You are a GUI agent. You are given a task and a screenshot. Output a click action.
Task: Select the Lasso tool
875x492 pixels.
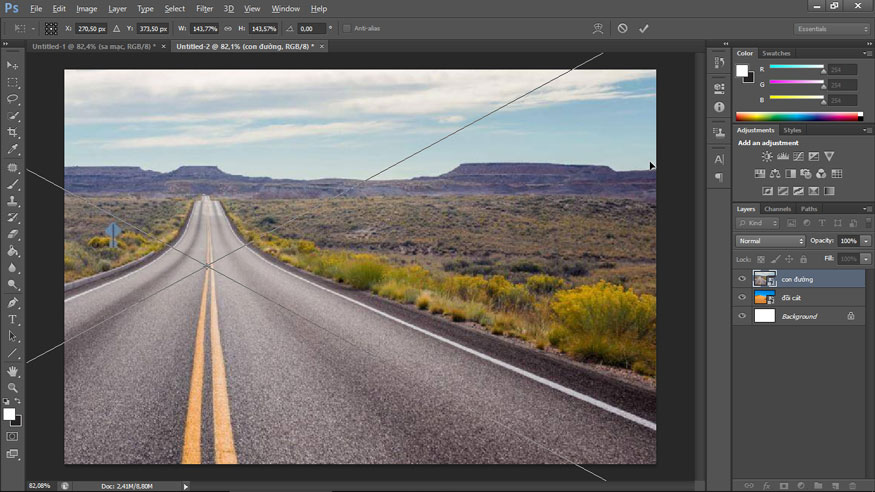[13, 99]
